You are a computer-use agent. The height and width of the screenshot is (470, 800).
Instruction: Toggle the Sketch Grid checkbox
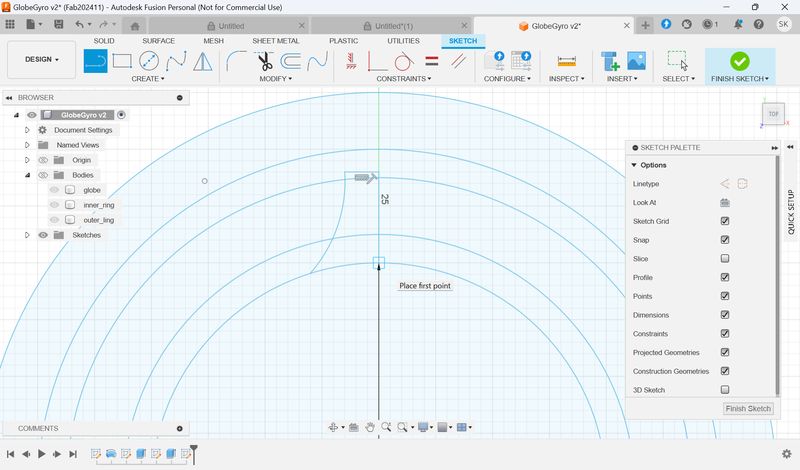724,221
